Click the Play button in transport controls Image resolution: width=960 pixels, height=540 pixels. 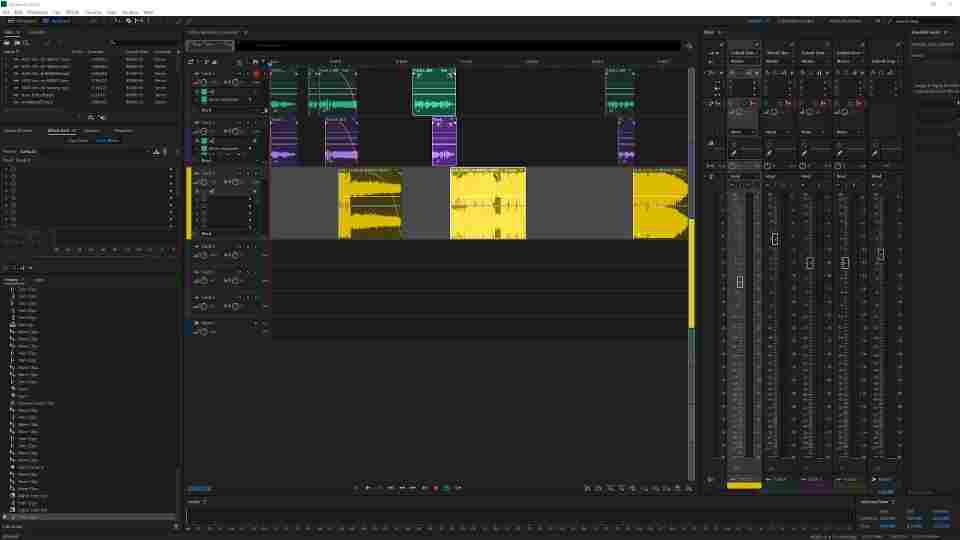pyautogui.click(x=367, y=488)
